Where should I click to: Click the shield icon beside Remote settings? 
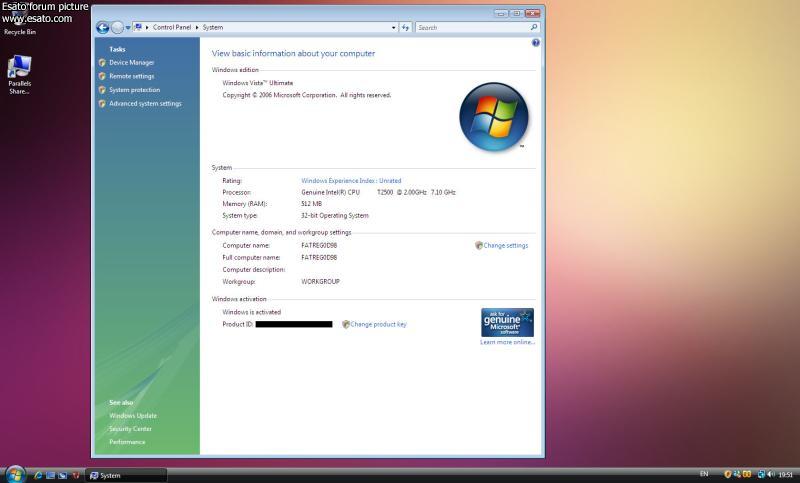point(102,76)
